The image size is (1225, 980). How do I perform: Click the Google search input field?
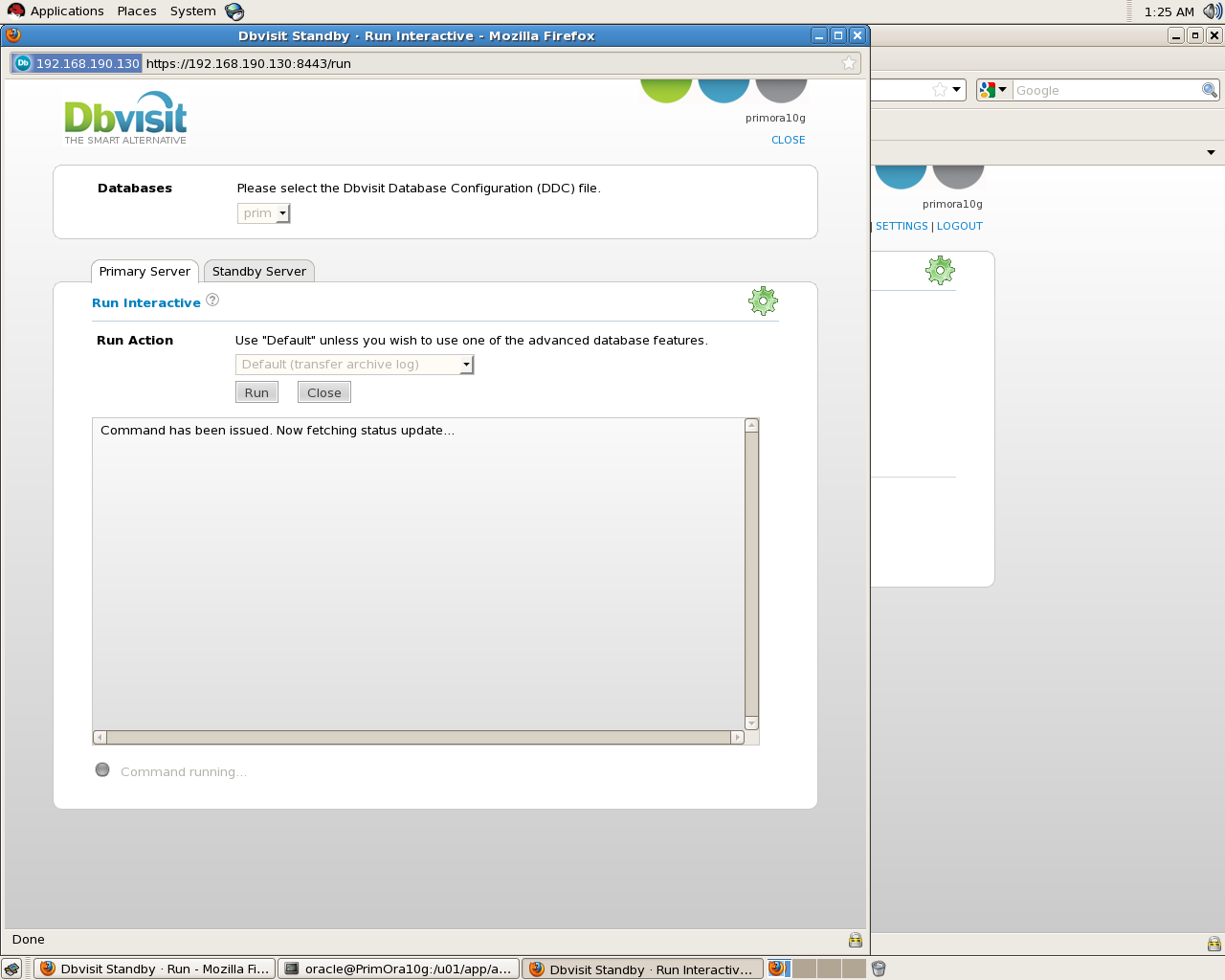pos(1105,90)
